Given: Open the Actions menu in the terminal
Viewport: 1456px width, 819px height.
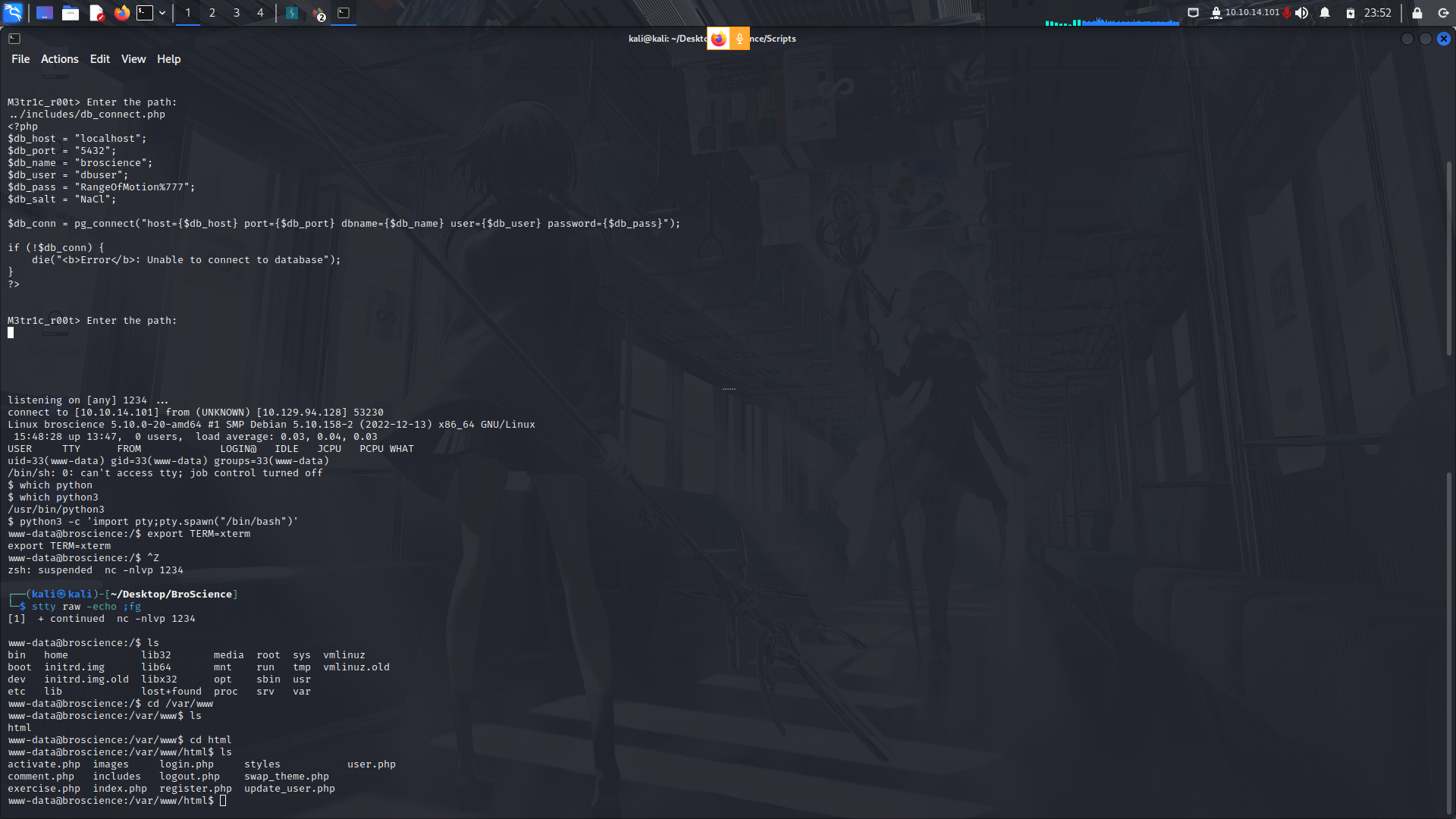Looking at the screenshot, I should click(x=58, y=58).
